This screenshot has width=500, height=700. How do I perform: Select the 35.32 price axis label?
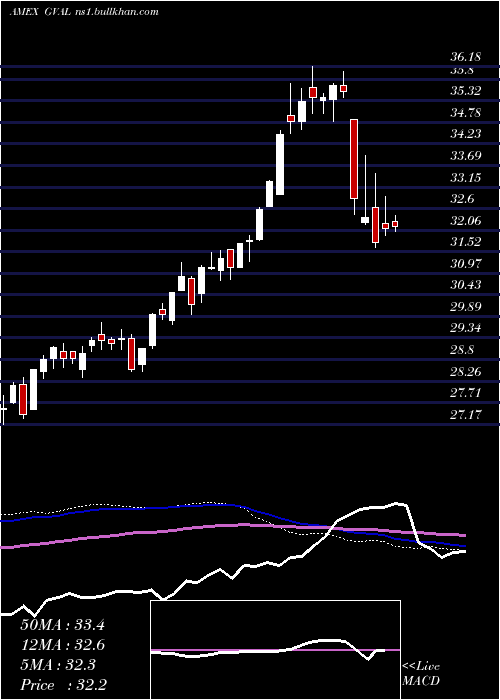(466, 91)
